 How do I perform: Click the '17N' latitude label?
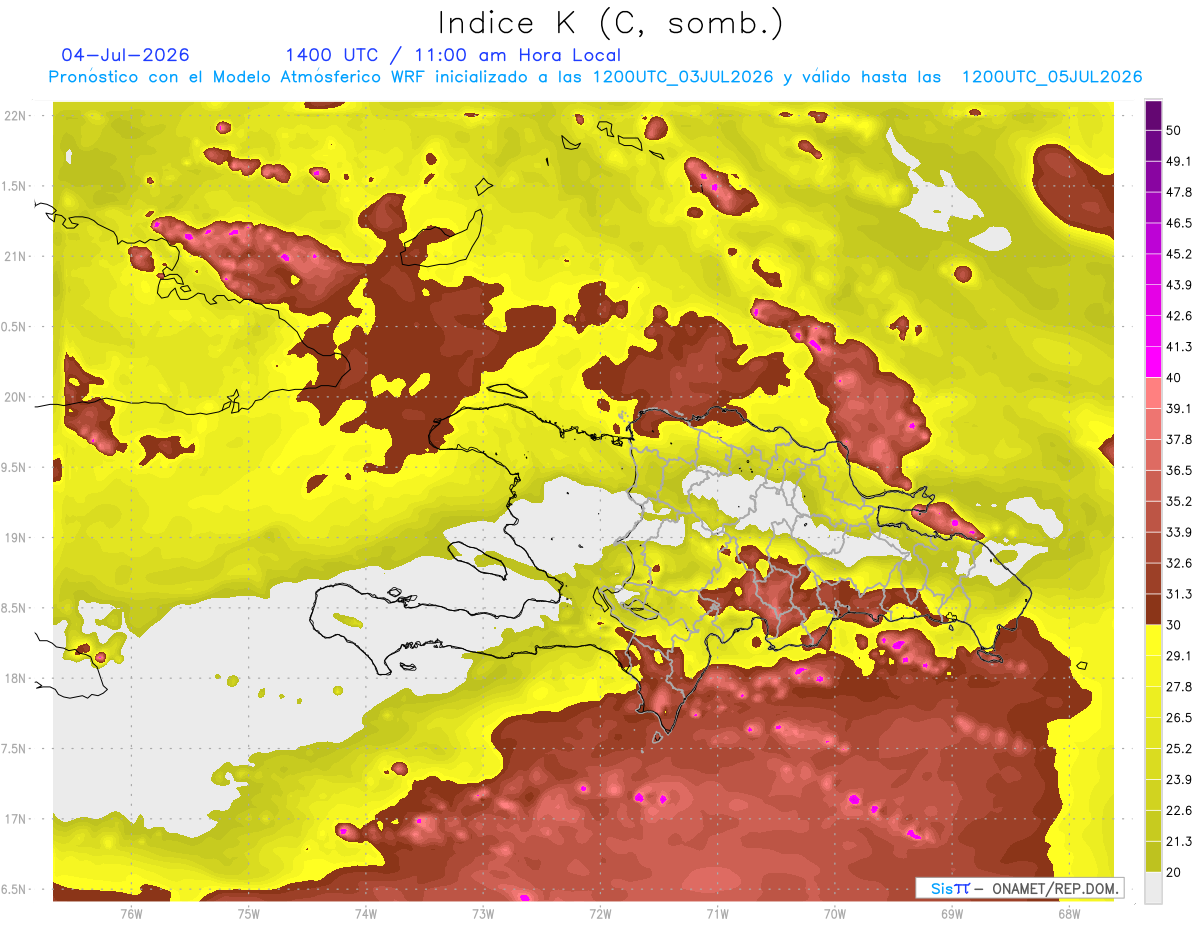click(15, 819)
